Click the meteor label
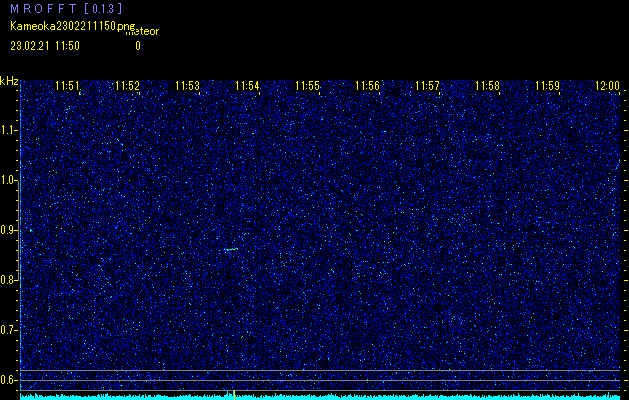 click(142, 32)
